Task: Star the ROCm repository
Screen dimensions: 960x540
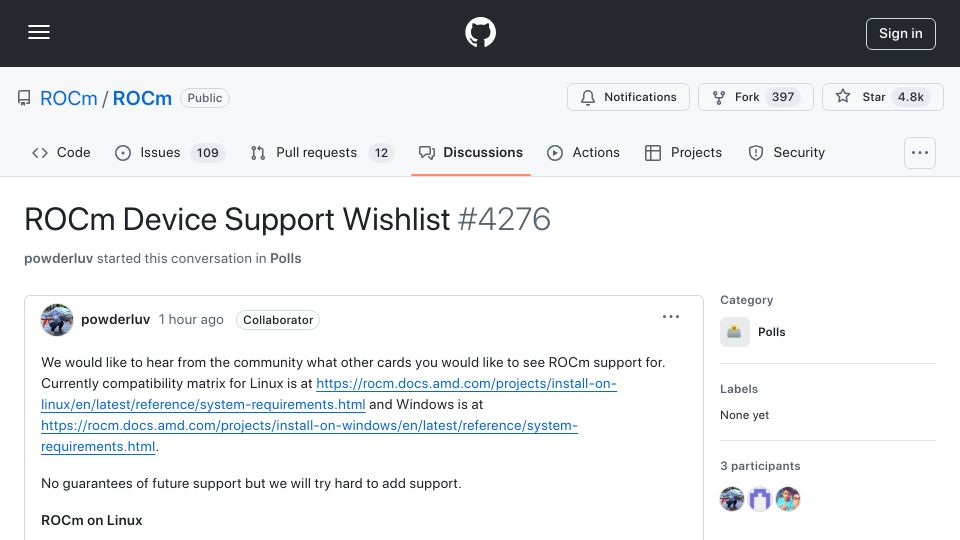Action: click(x=882, y=97)
